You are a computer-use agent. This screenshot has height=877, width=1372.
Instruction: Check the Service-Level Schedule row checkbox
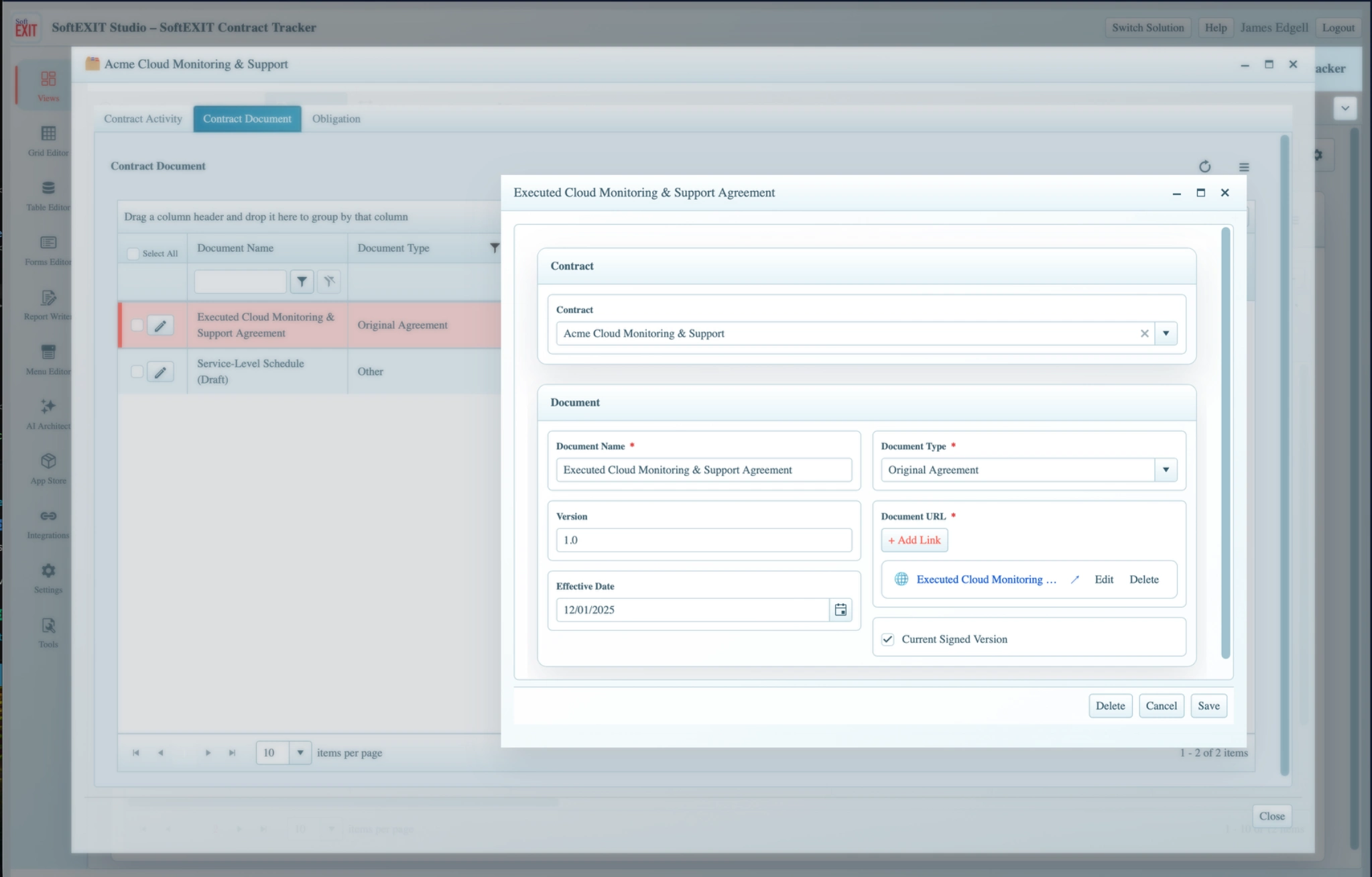137,371
